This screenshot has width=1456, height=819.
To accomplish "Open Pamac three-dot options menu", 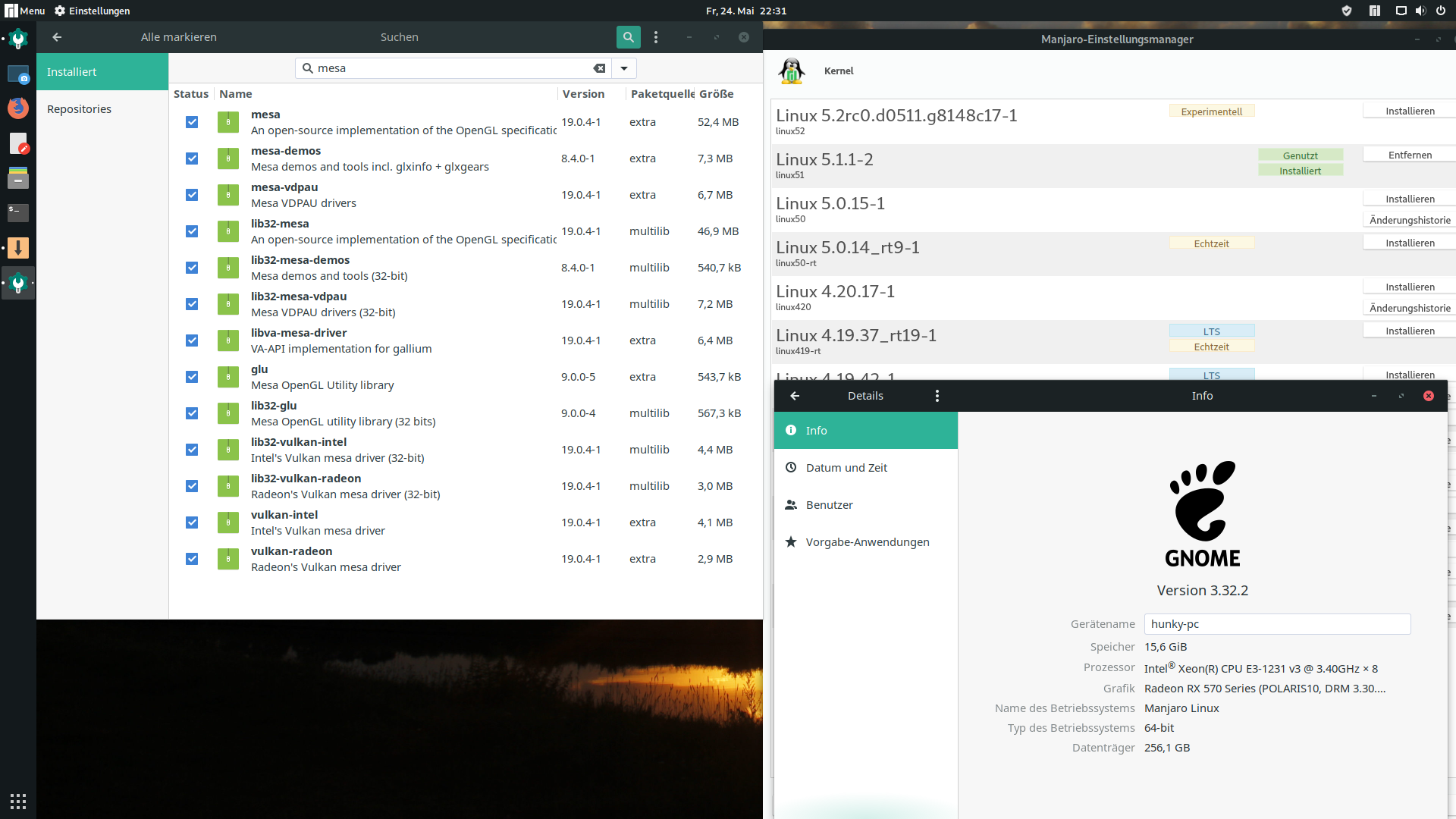I will (656, 37).
